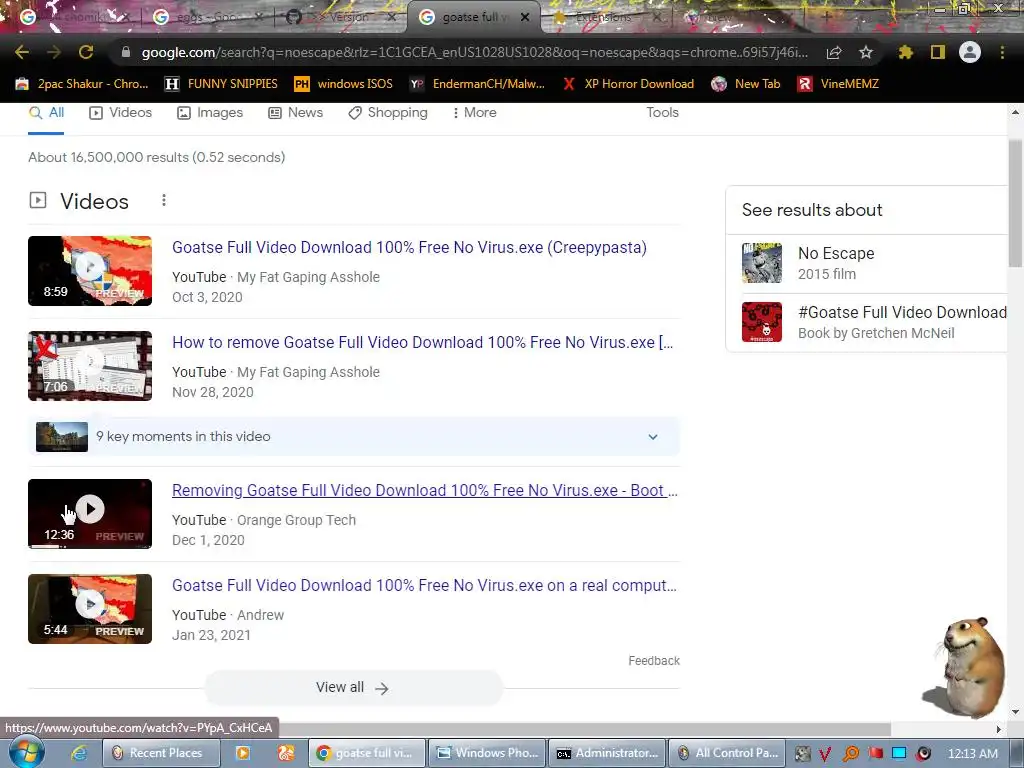
Task: Switch to the Extensions browser tab
Action: (607, 17)
